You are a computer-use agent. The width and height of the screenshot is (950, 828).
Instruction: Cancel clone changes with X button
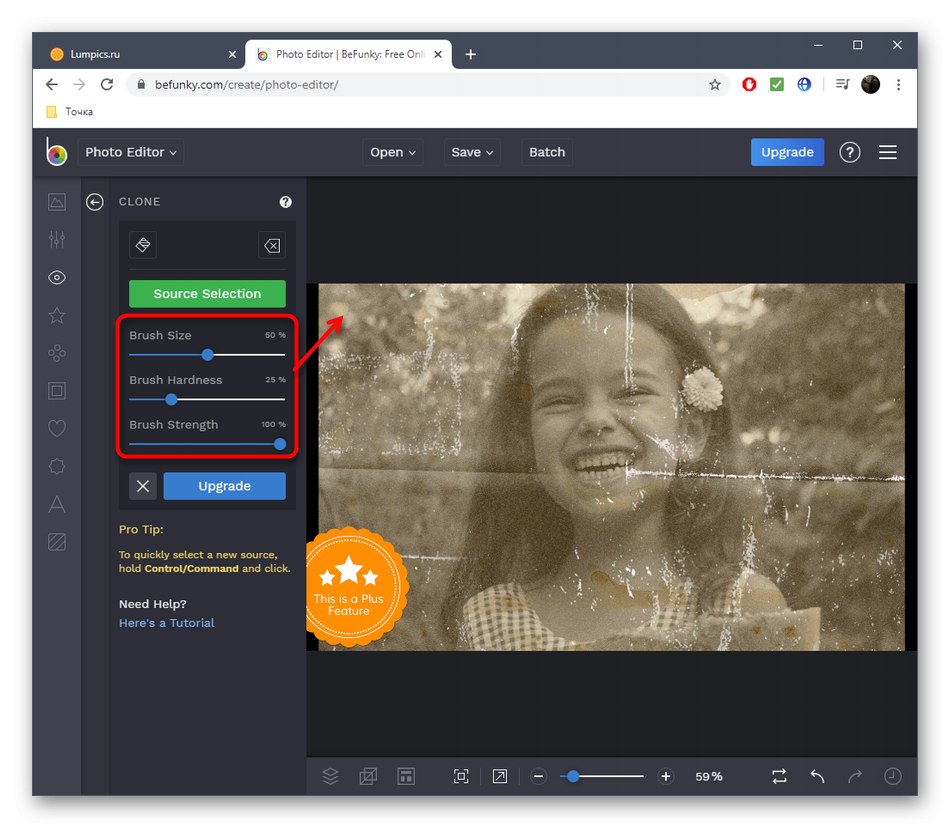pos(143,486)
